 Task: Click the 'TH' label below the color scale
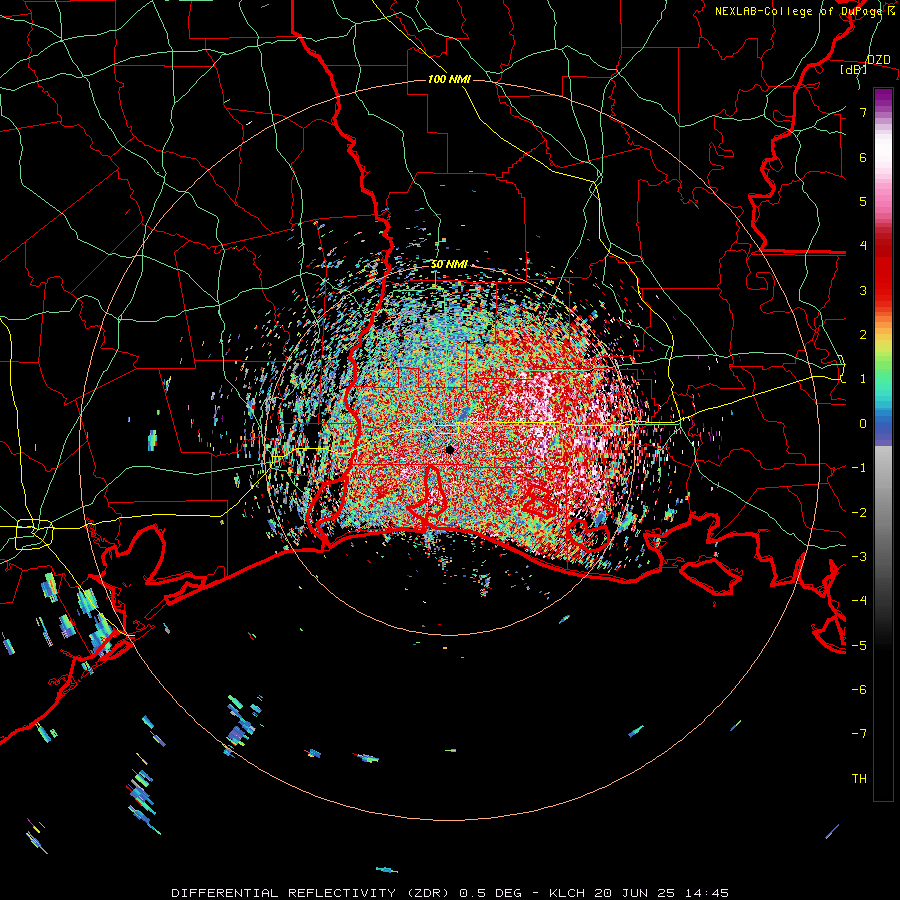coord(859,779)
